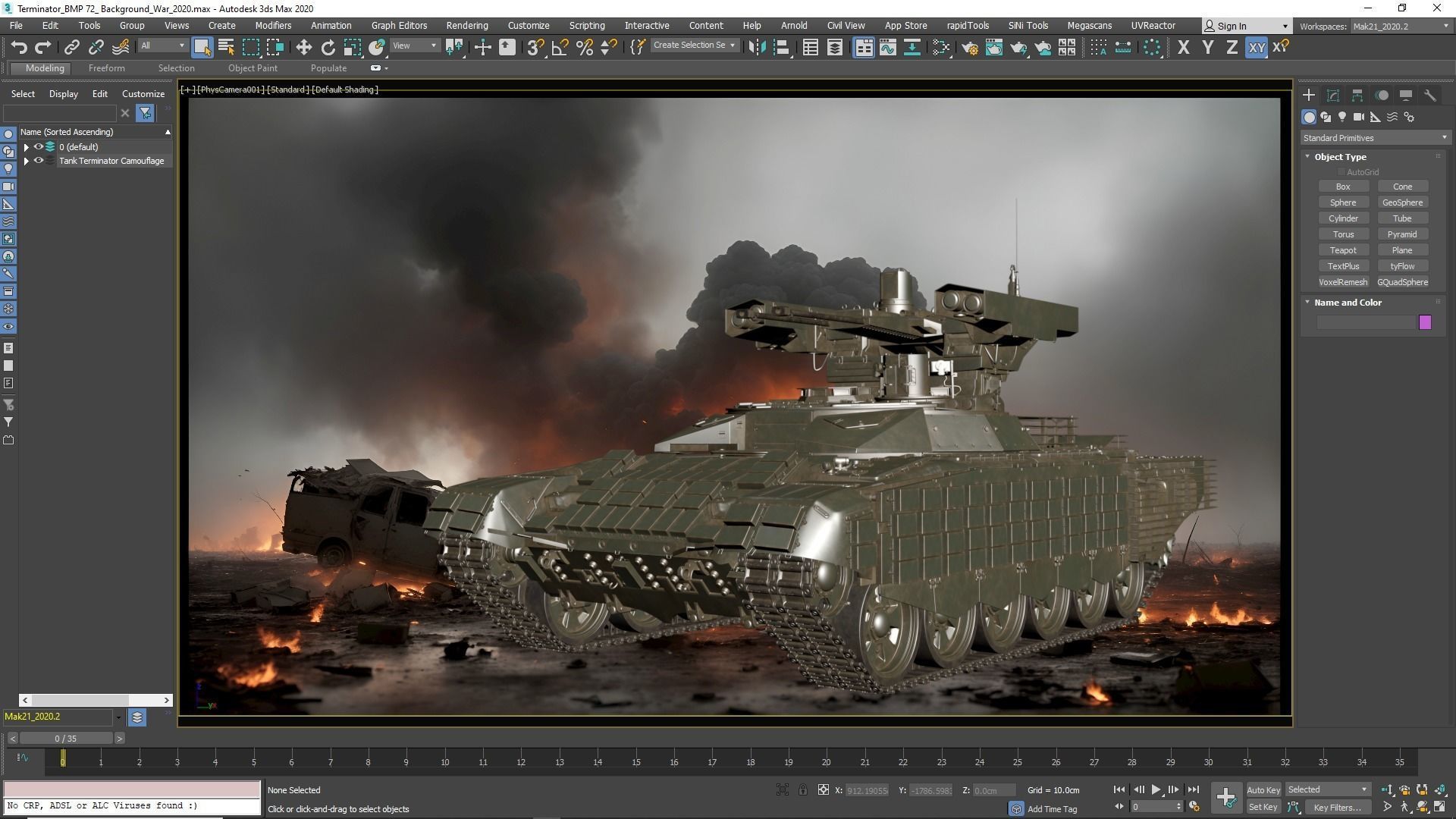The image size is (1456, 819).
Task: Restrict transform to X axis
Action: click(x=1183, y=47)
